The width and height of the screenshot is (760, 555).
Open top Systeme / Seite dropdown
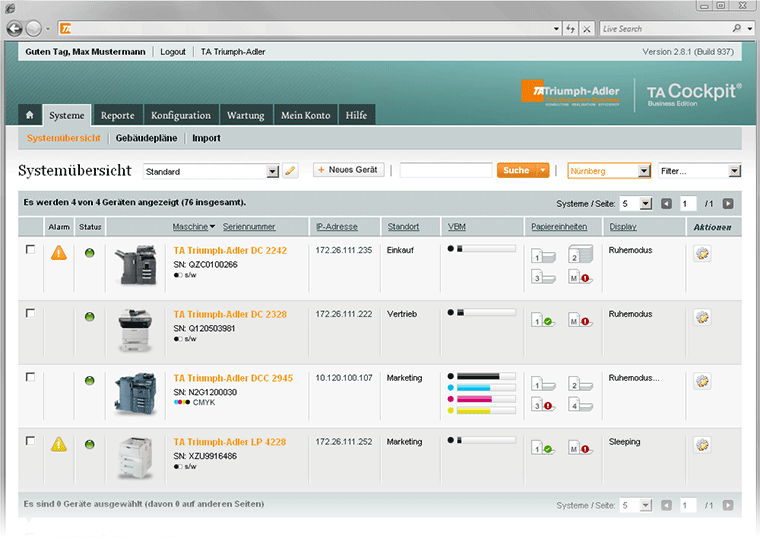[x=646, y=204]
